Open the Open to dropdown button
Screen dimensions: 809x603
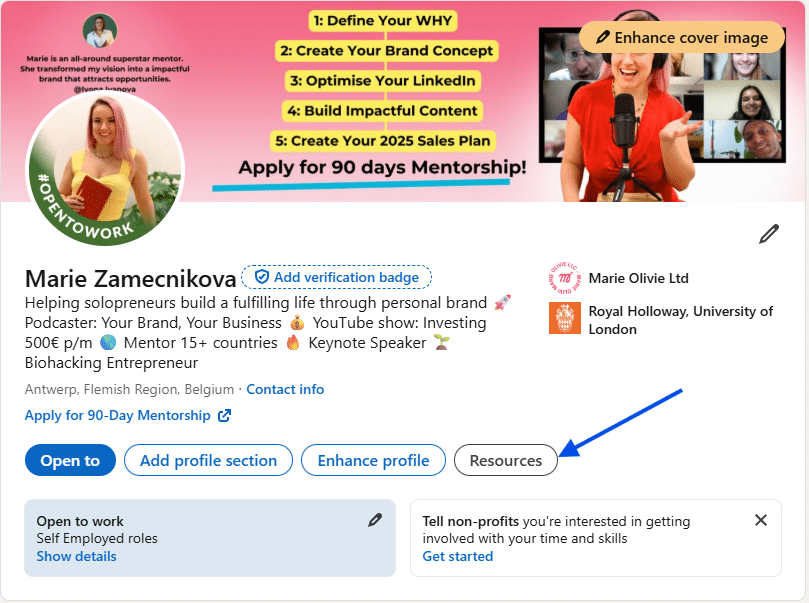[70, 460]
